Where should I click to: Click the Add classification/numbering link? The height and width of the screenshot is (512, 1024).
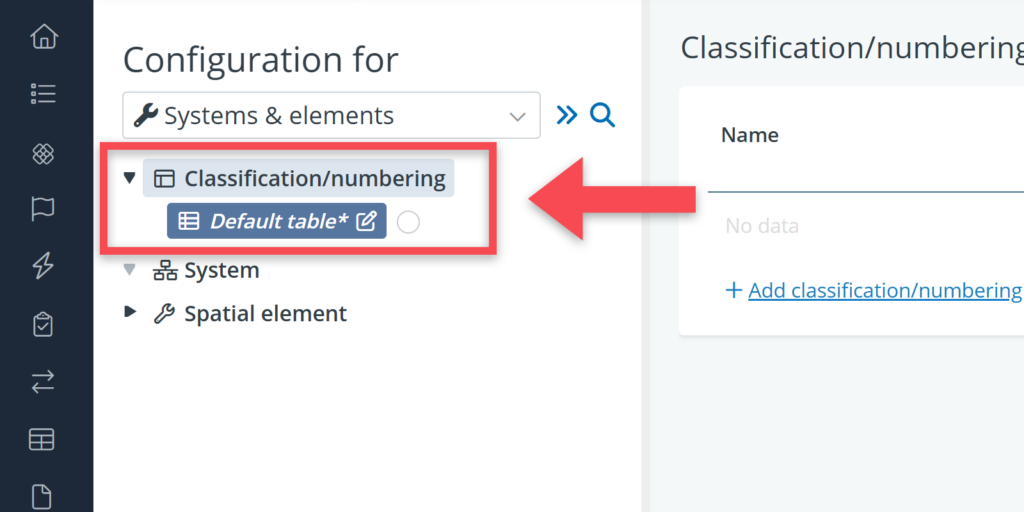click(x=884, y=290)
